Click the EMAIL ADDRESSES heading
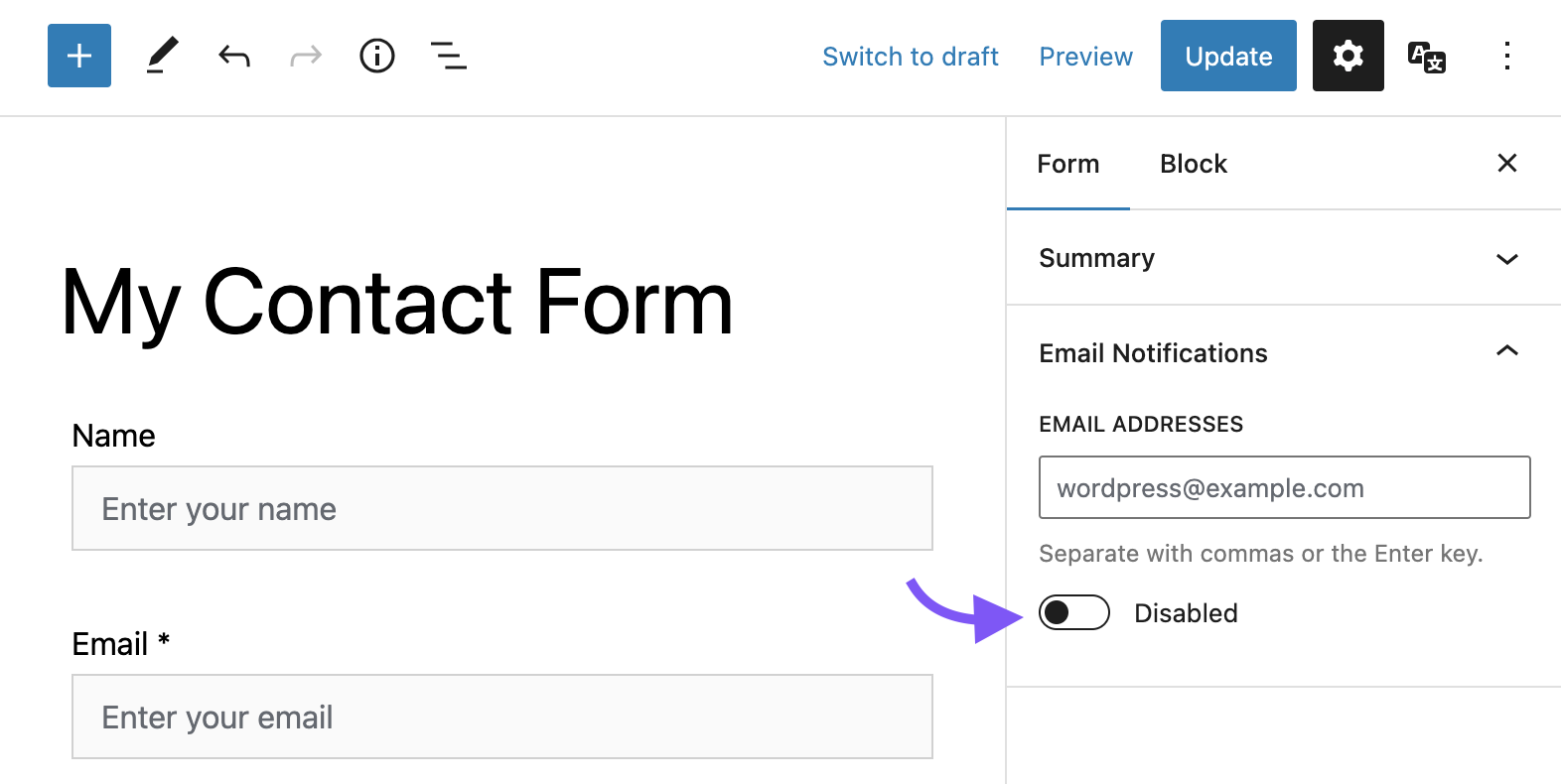 point(1141,424)
